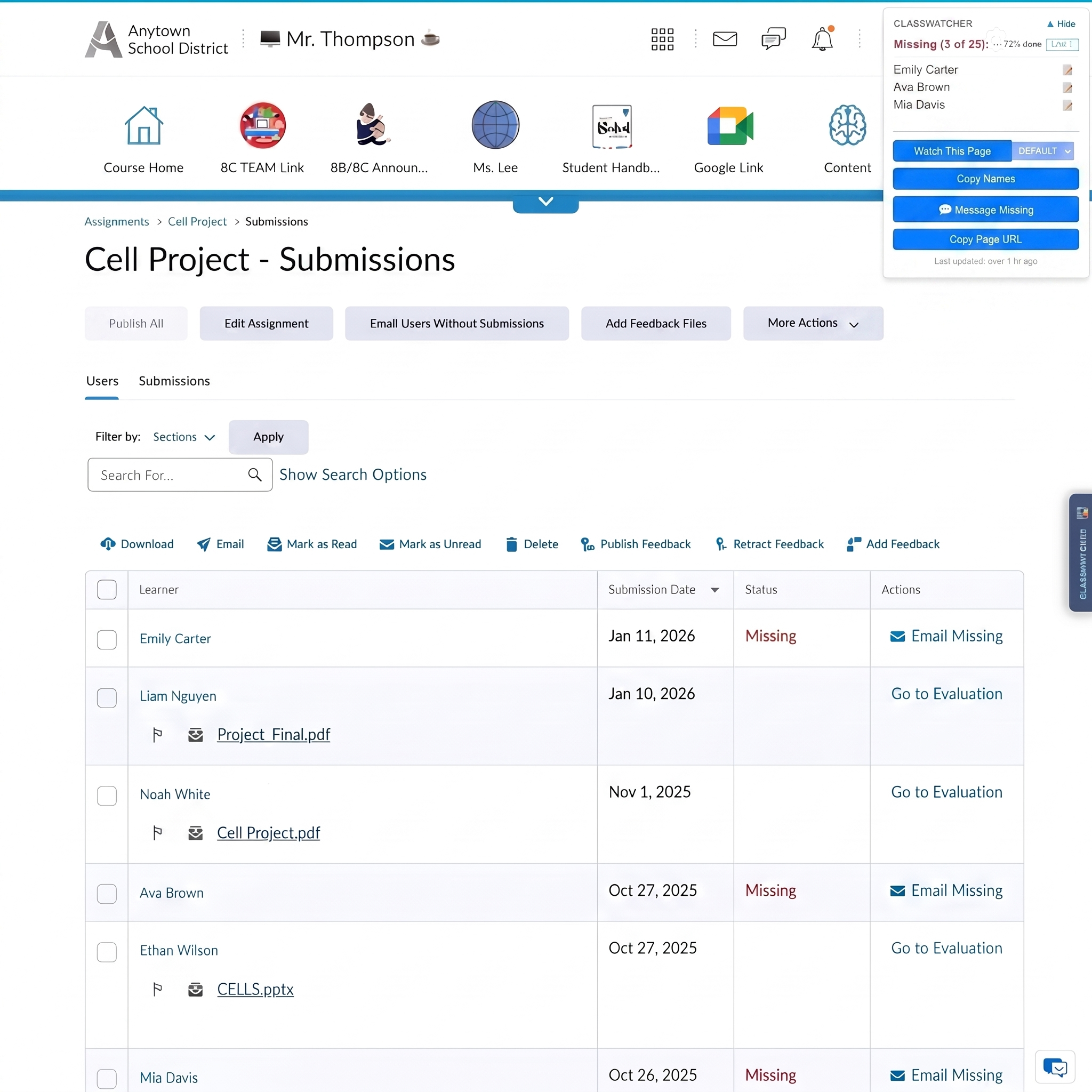Tick the select-all checkbox in table header
This screenshot has width=1092, height=1092.
click(107, 590)
